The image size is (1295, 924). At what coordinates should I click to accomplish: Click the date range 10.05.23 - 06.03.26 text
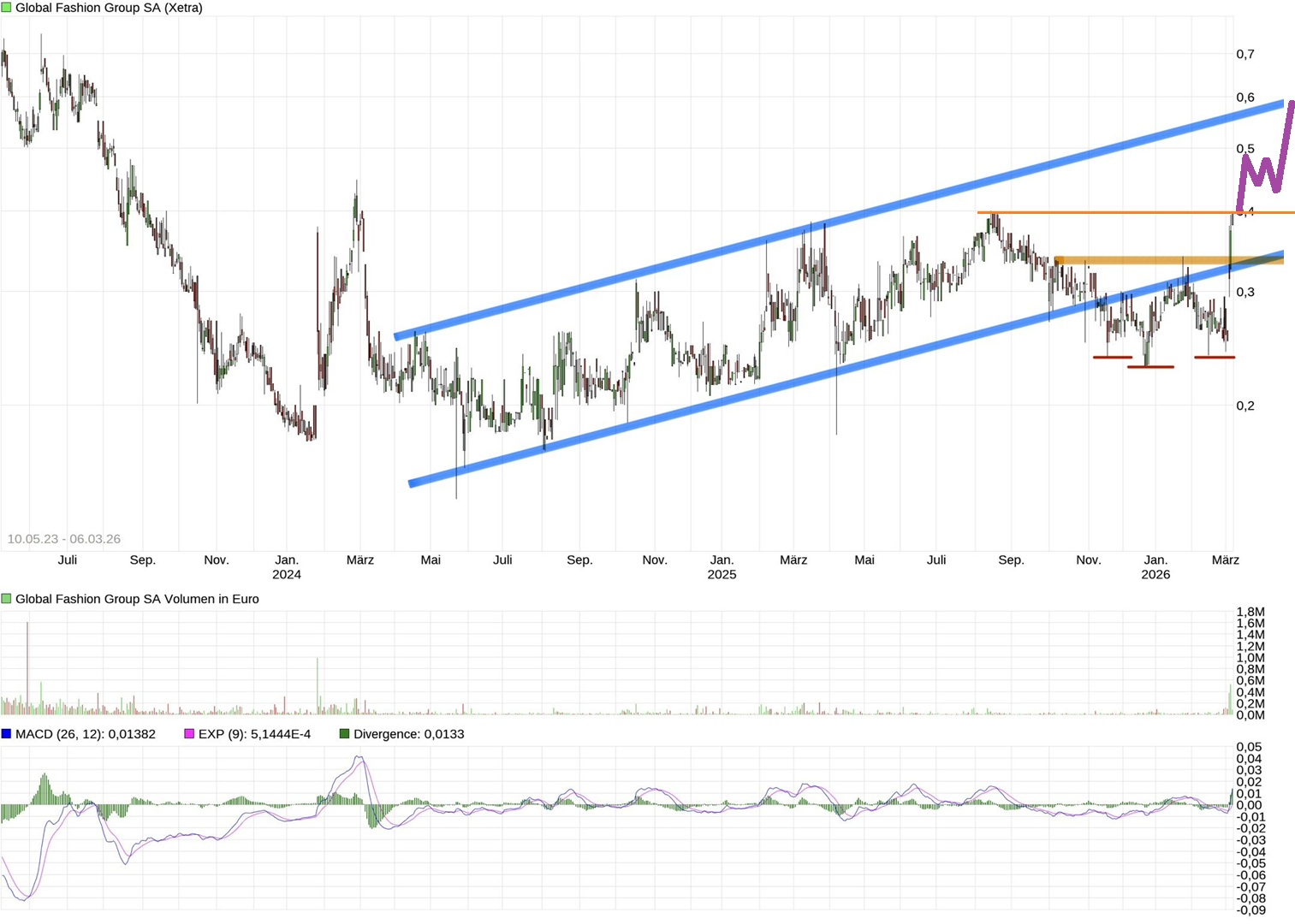point(64,539)
